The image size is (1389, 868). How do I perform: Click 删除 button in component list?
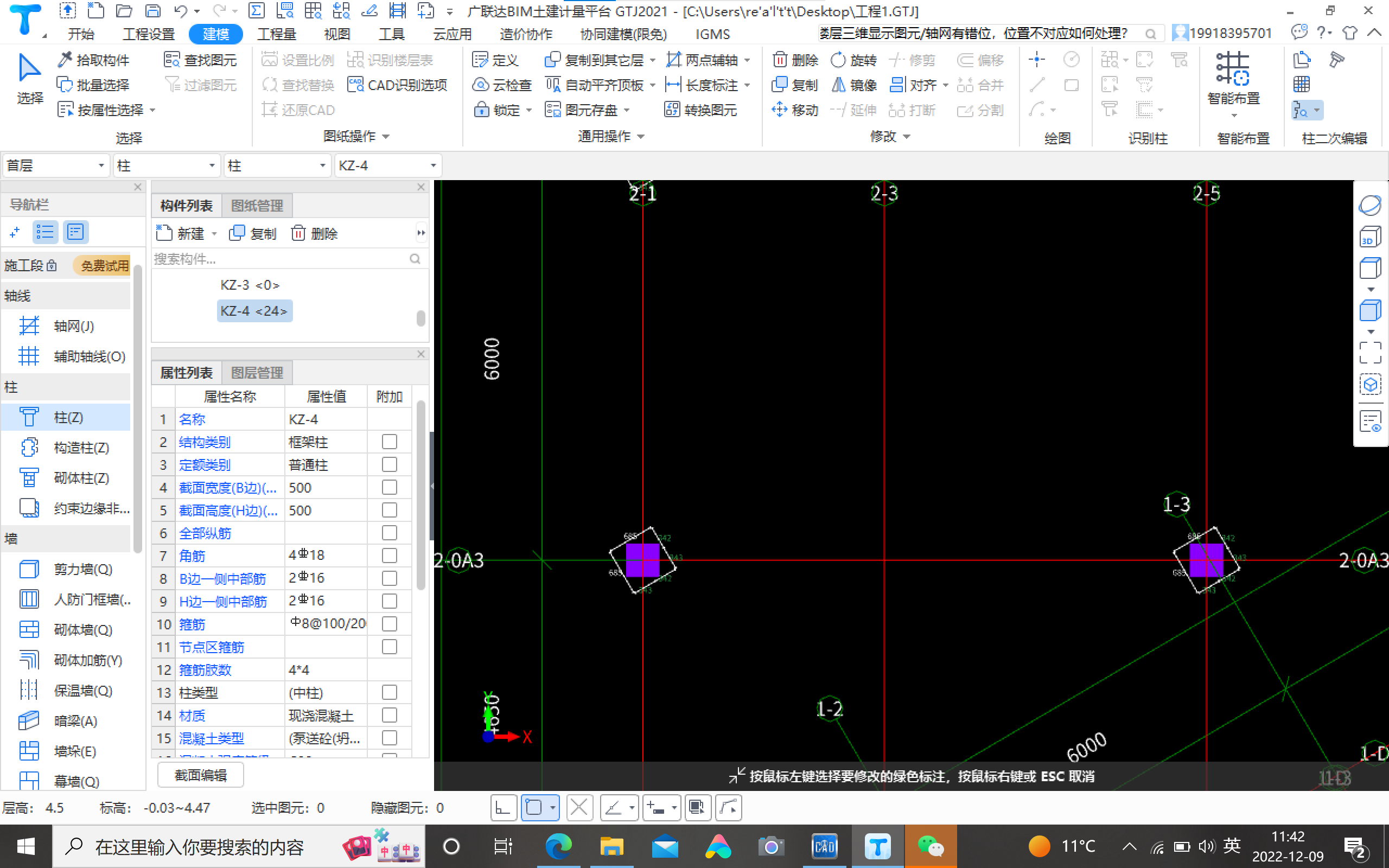pyautogui.click(x=314, y=234)
